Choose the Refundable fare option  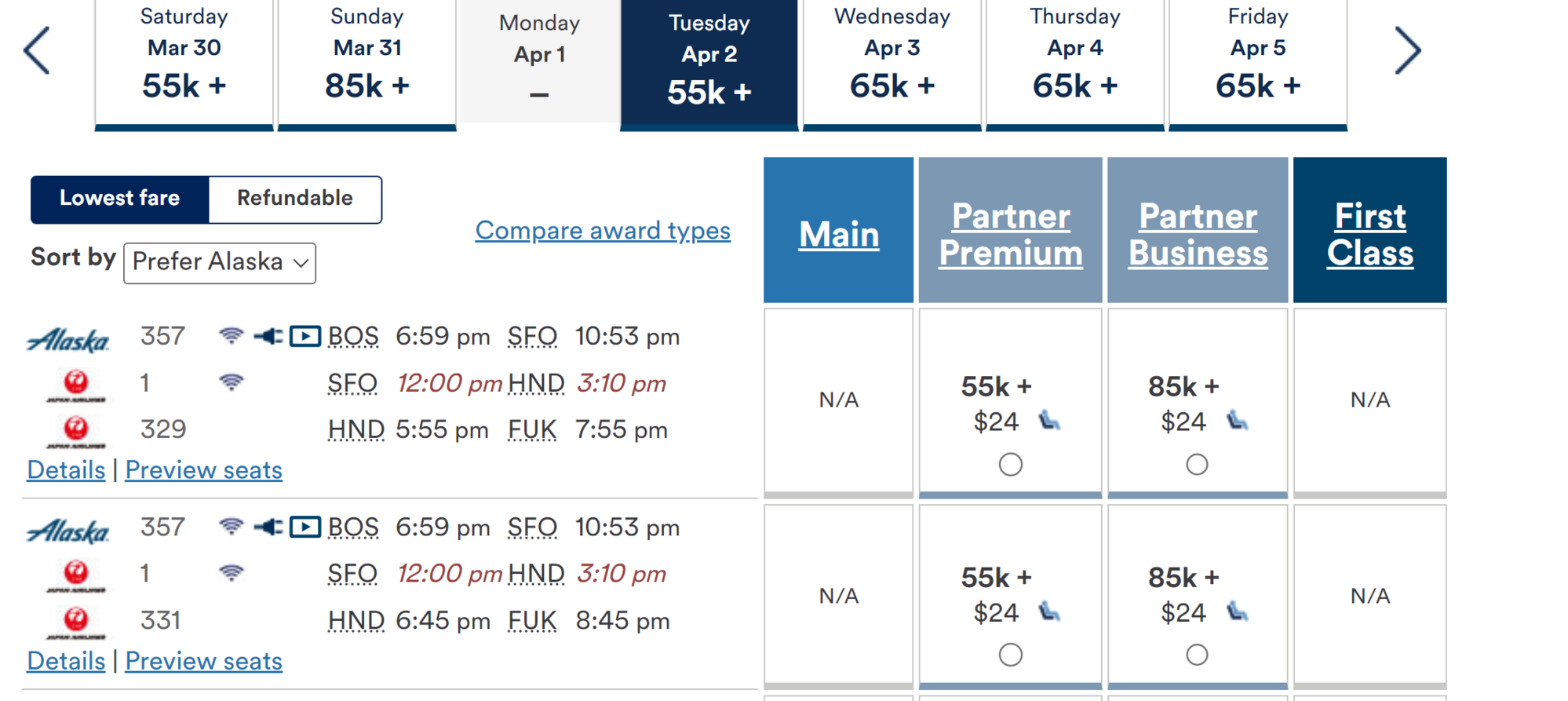295,199
